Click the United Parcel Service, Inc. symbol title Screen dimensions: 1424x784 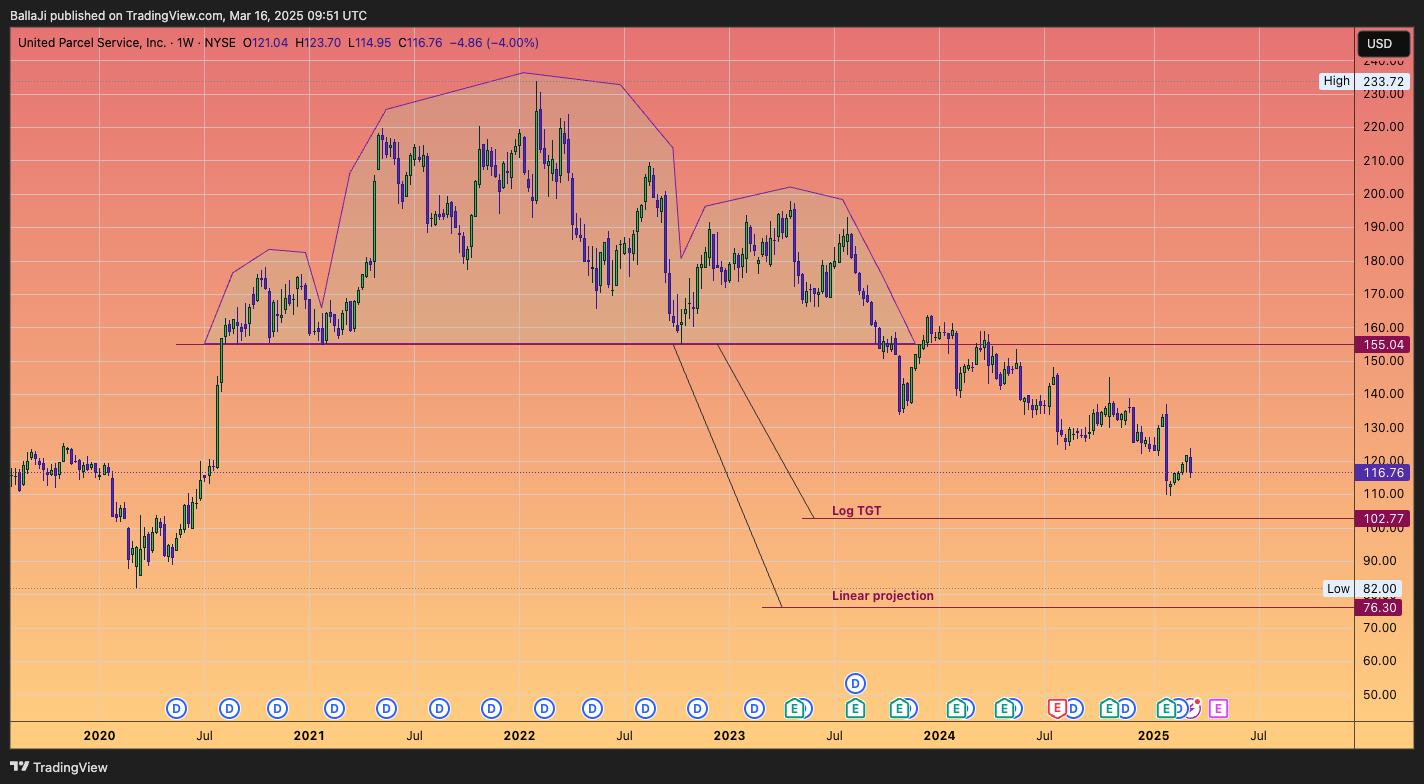click(x=92, y=43)
